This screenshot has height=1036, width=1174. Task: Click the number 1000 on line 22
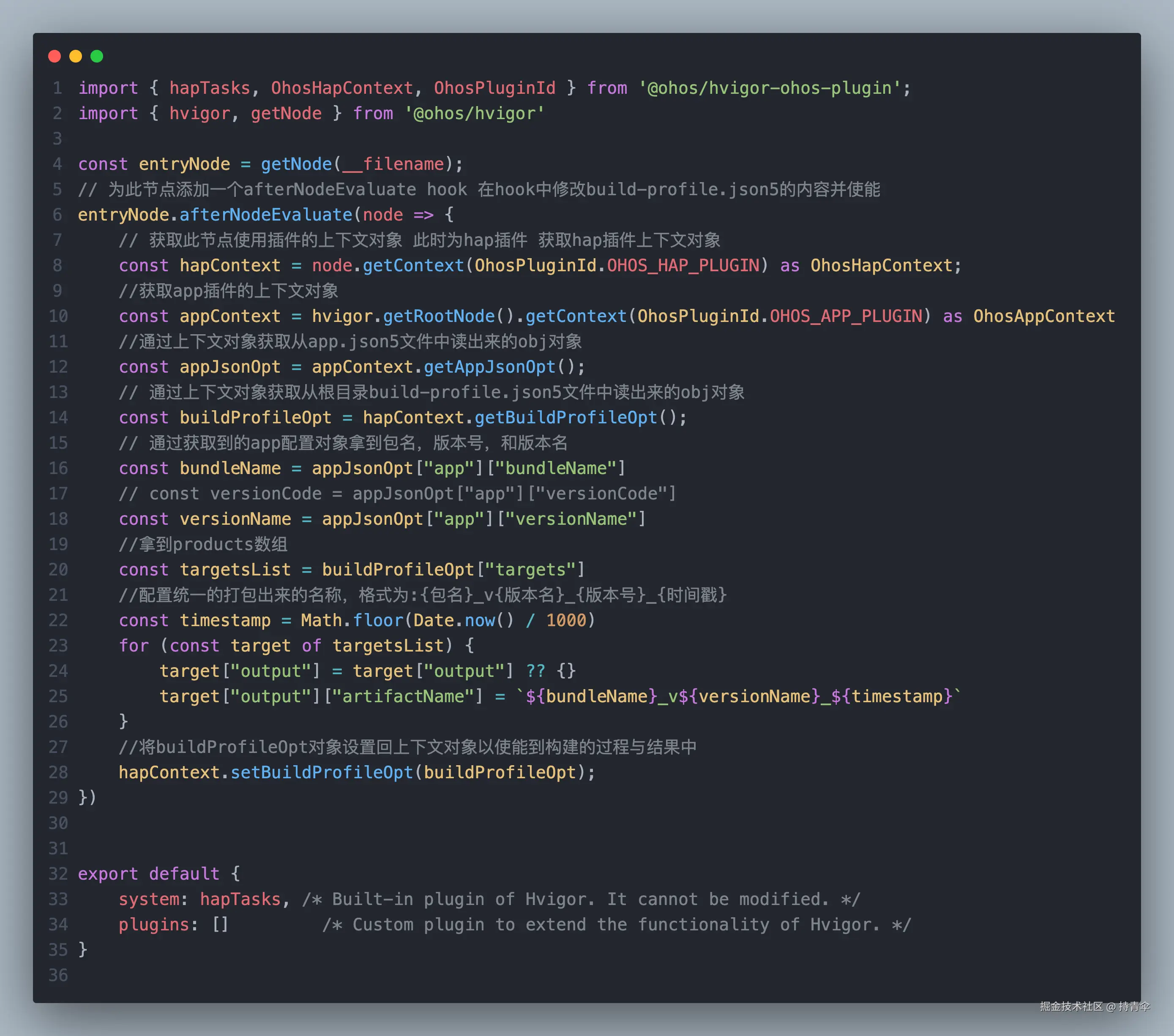[x=566, y=620]
